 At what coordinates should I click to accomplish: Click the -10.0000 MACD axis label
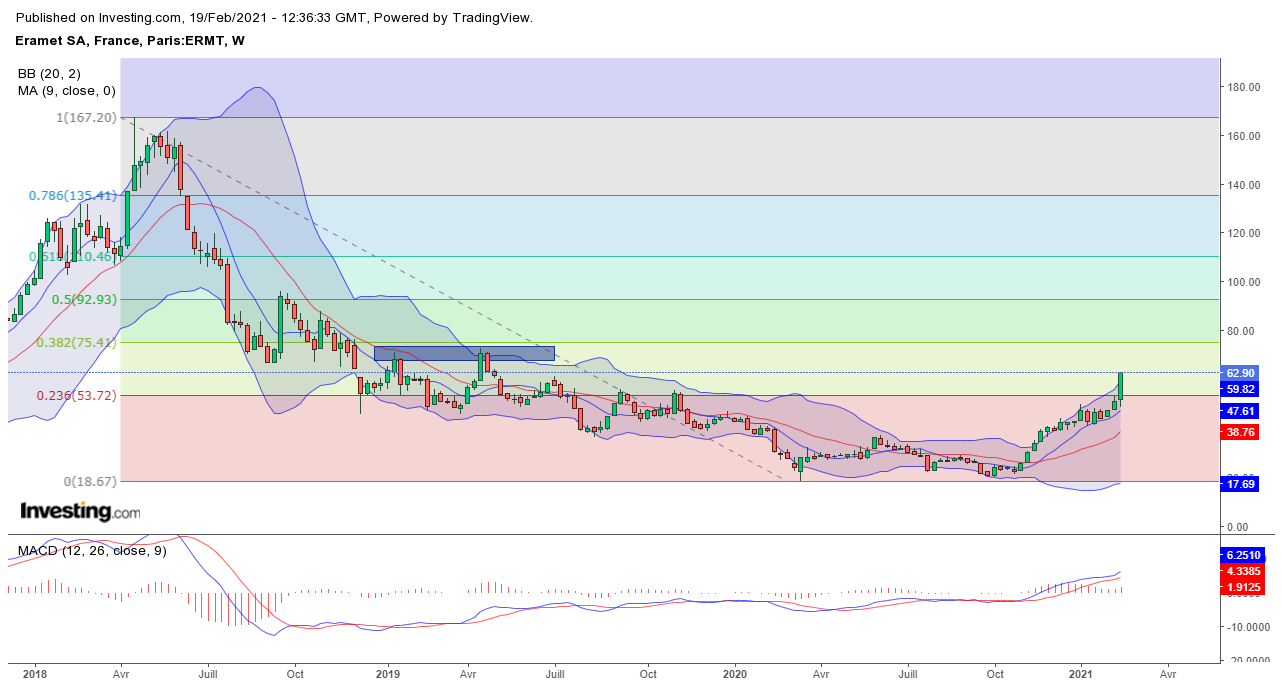click(x=1247, y=627)
